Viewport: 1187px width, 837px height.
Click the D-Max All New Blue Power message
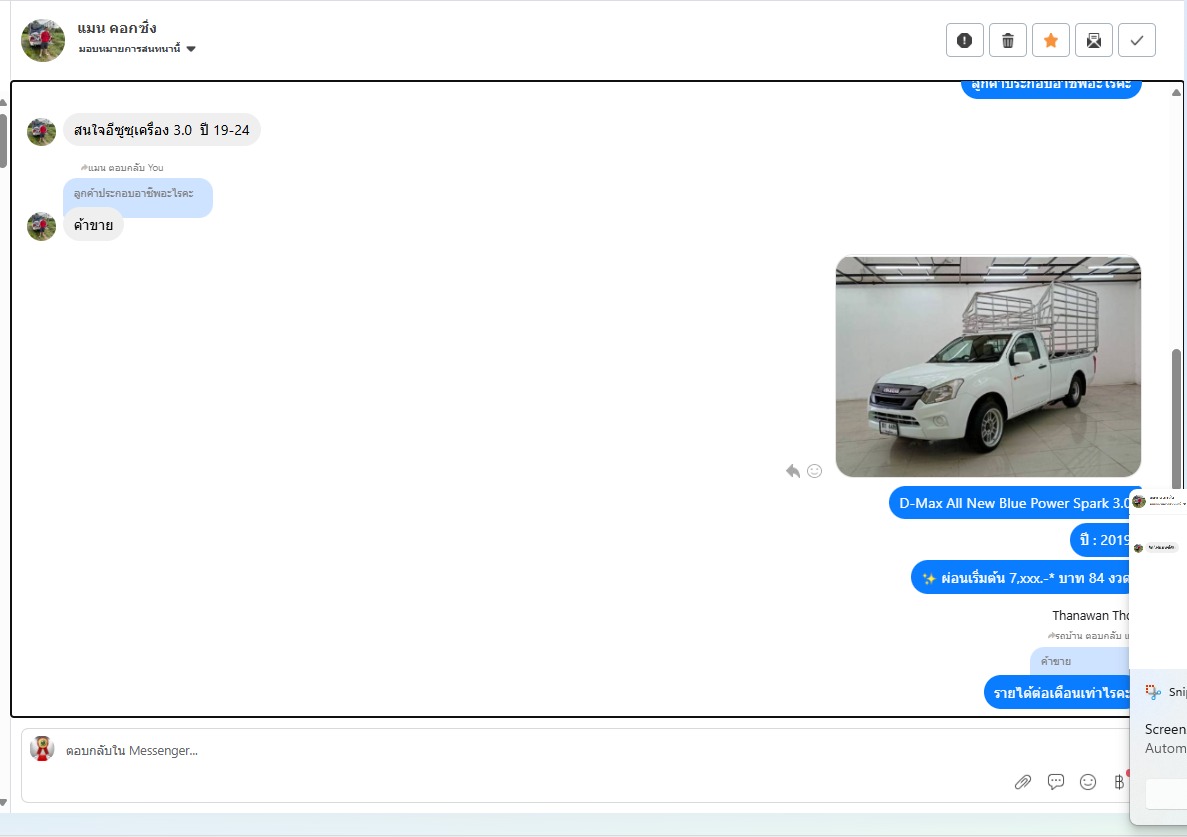tap(1012, 503)
